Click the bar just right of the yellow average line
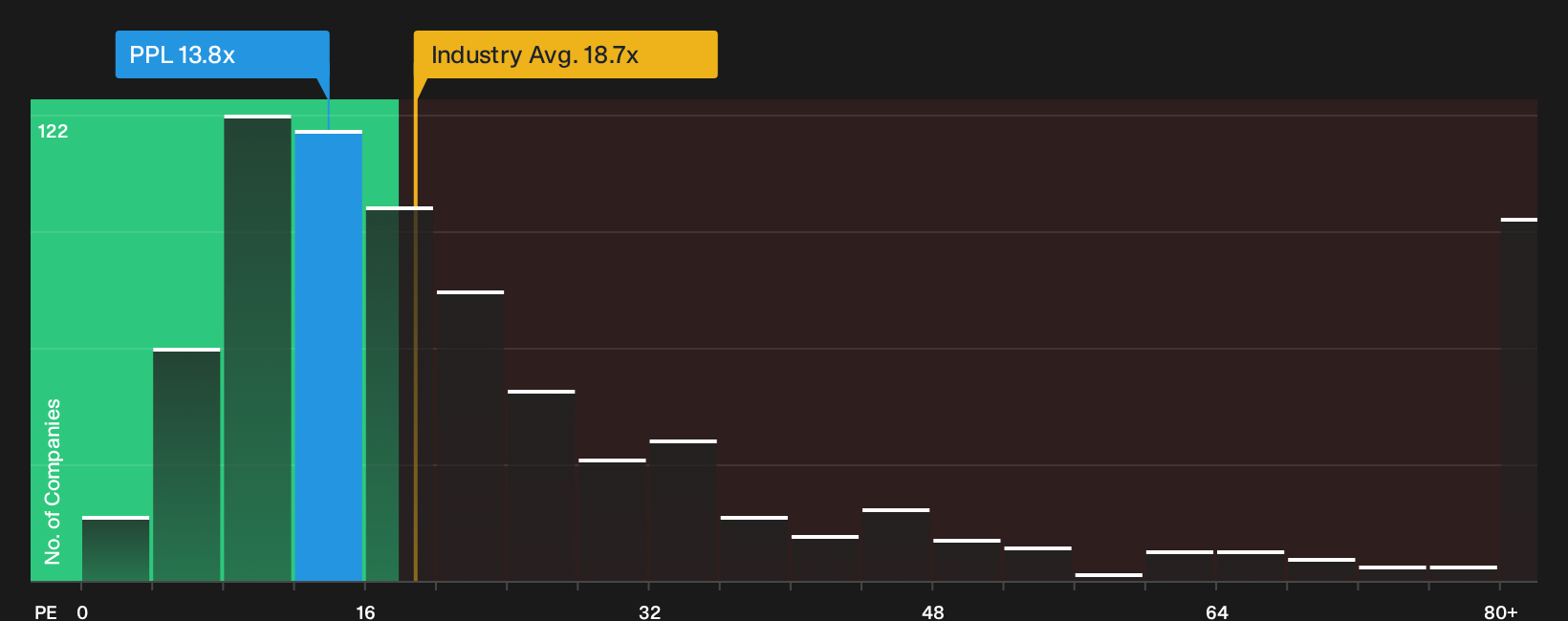The height and width of the screenshot is (621, 1568). pyautogui.click(x=470, y=436)
